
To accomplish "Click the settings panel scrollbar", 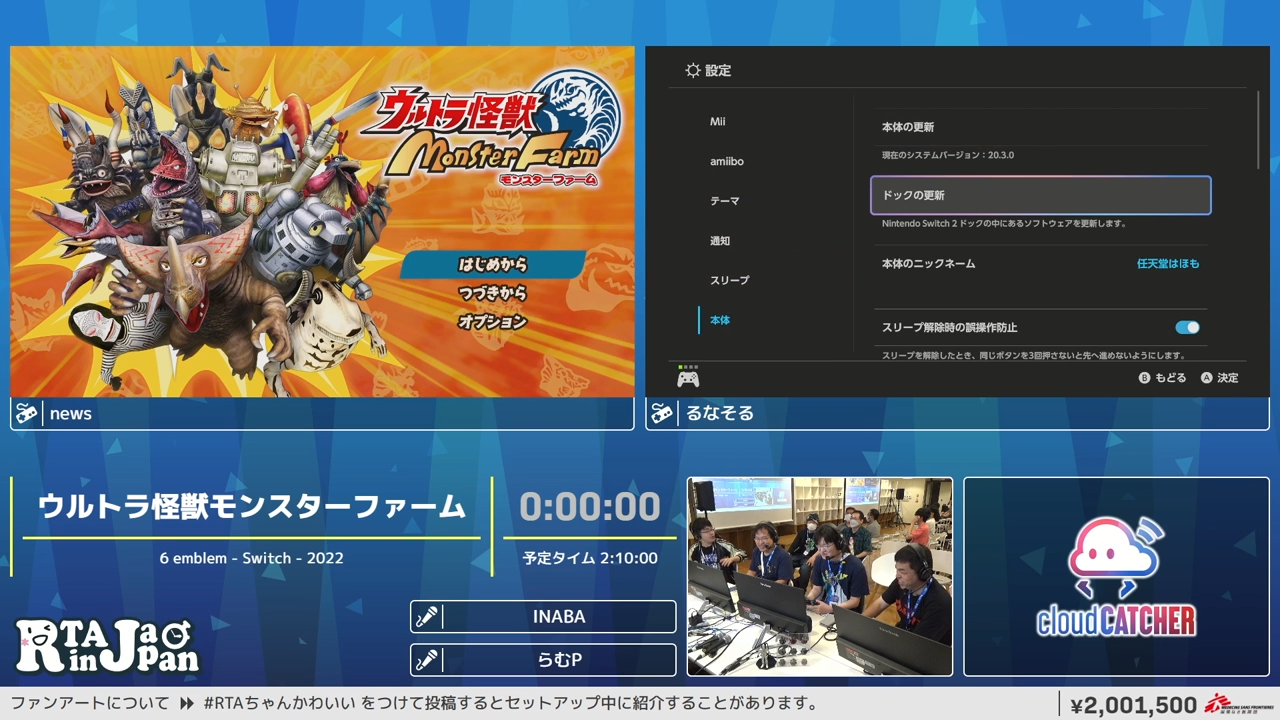I will (1258, 130).
